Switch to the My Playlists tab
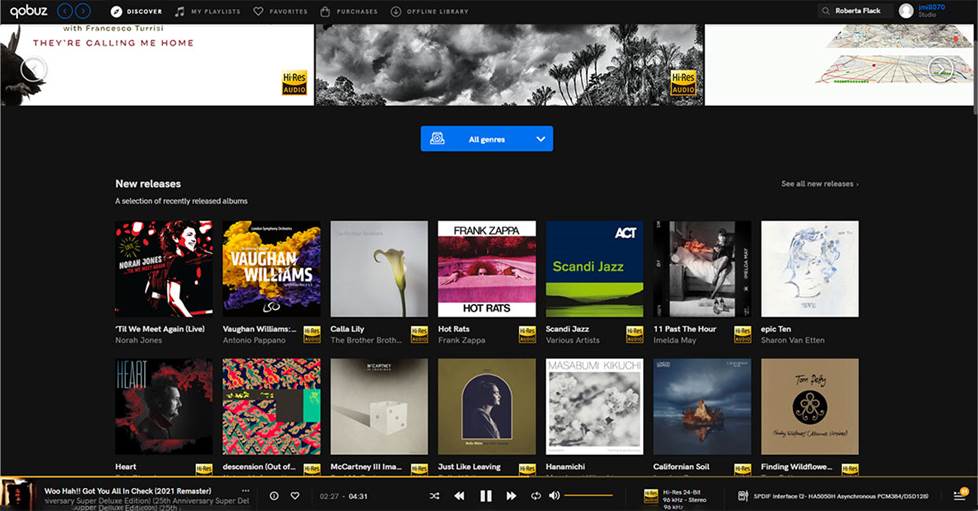 208,11
